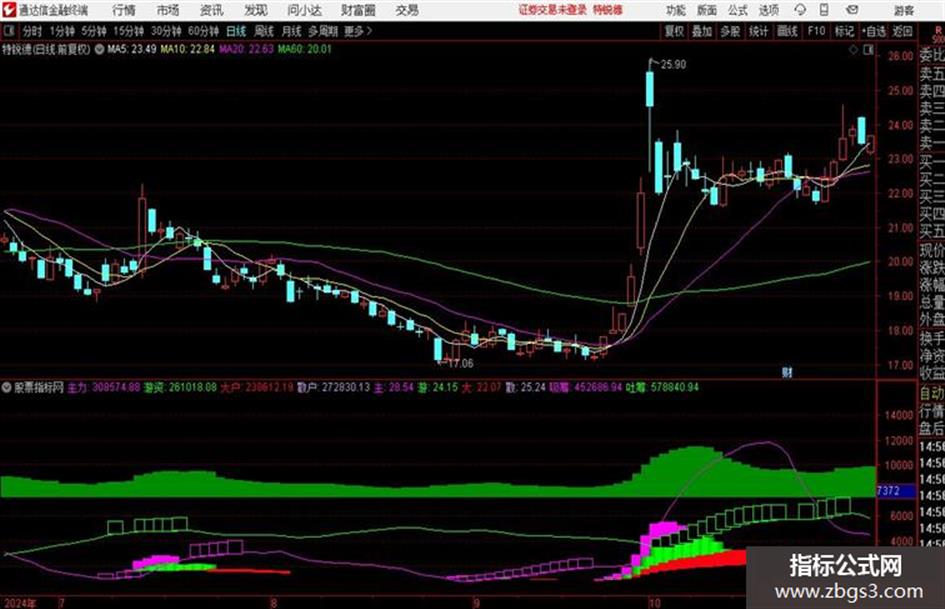Click the 多股 multi-stock button
Screen dimensions: 945x609
point(730,31)
